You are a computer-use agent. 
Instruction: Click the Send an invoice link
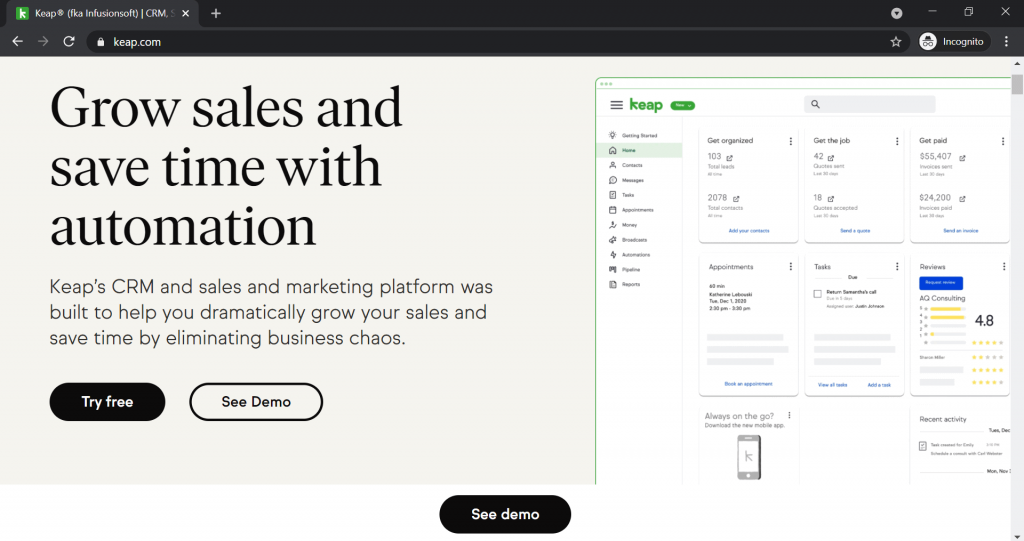tap(961, 231)
